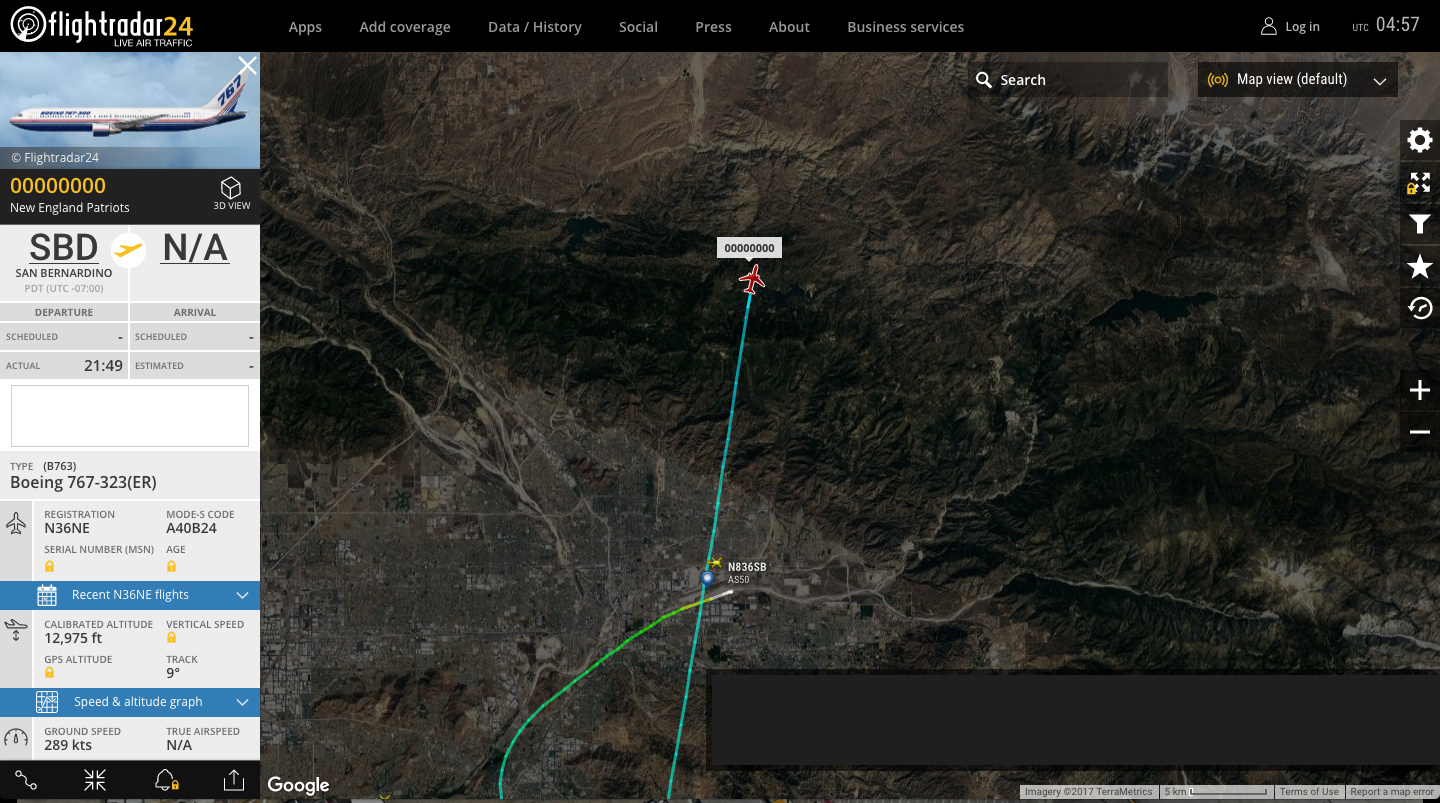
Task: Click the map Search field
Action: [1068, 80]
